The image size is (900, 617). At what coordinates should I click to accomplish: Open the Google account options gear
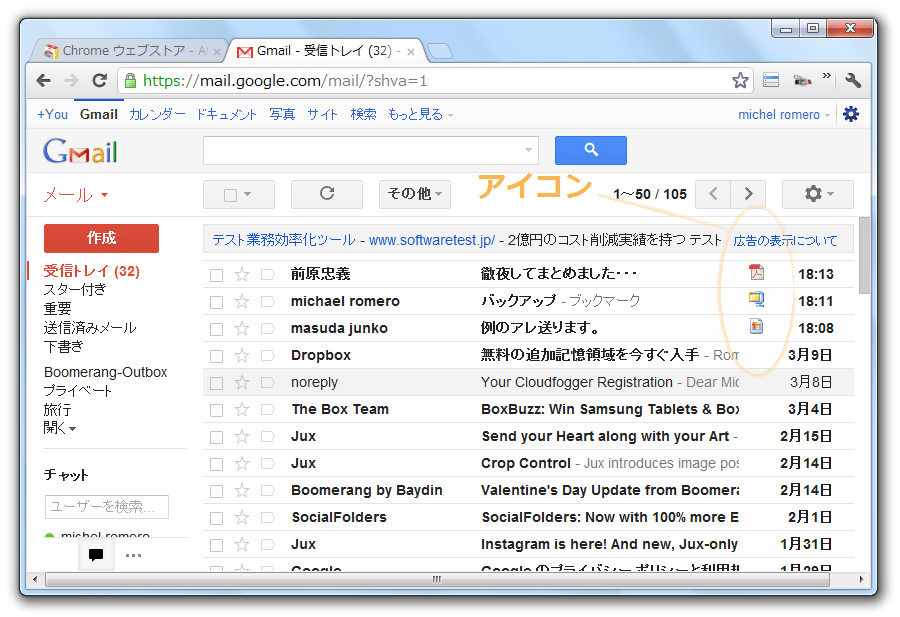(x=851, y=114)
